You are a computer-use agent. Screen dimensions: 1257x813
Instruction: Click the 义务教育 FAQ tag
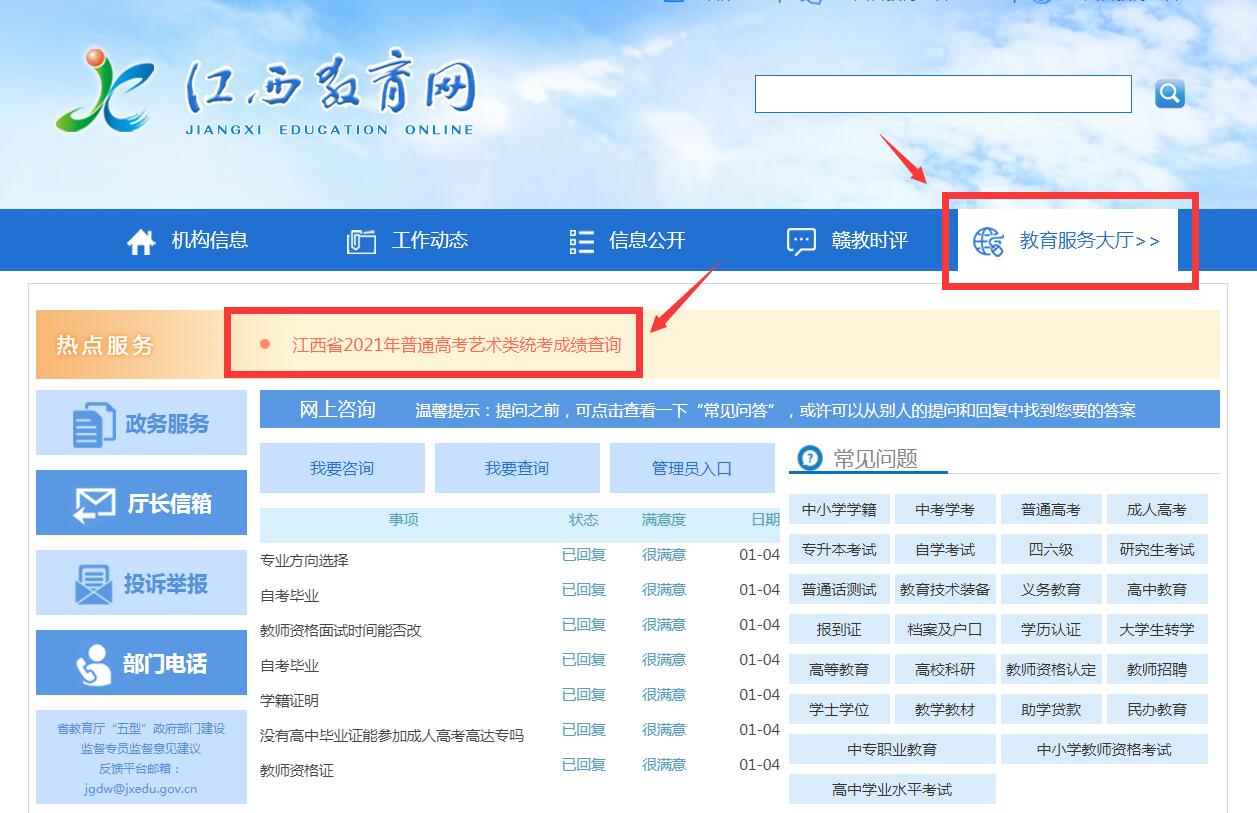[1051, 589]
